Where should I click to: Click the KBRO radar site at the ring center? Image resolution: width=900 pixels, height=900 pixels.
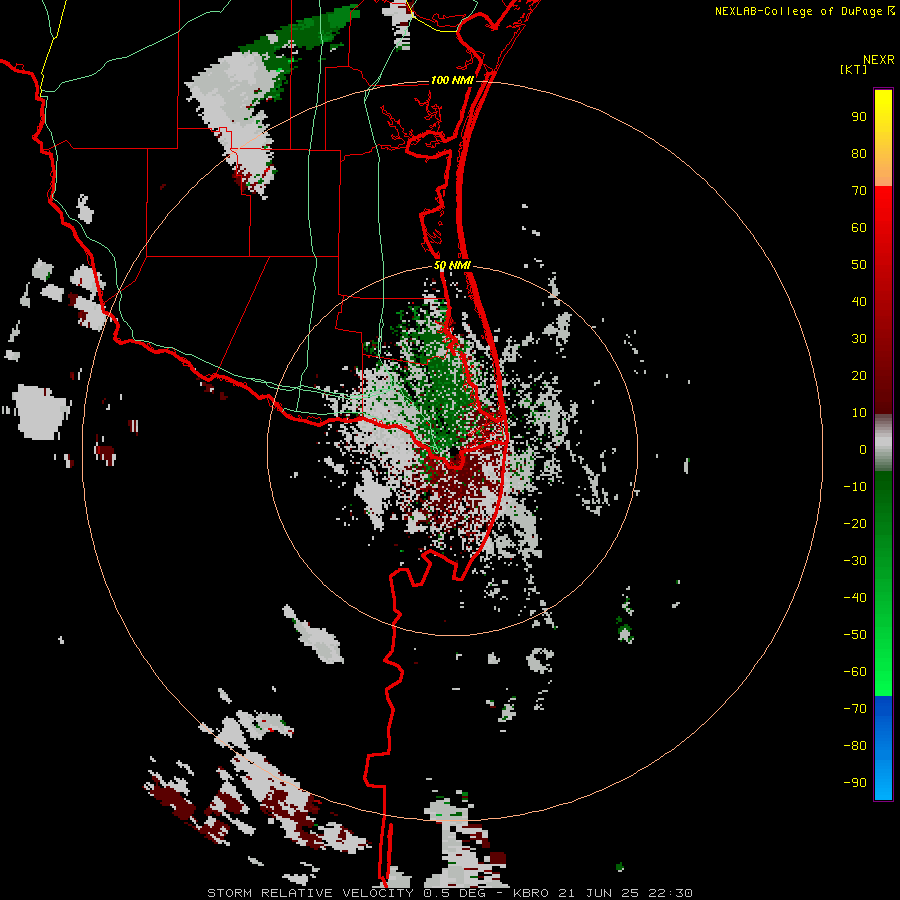click(x=453, y=451)
